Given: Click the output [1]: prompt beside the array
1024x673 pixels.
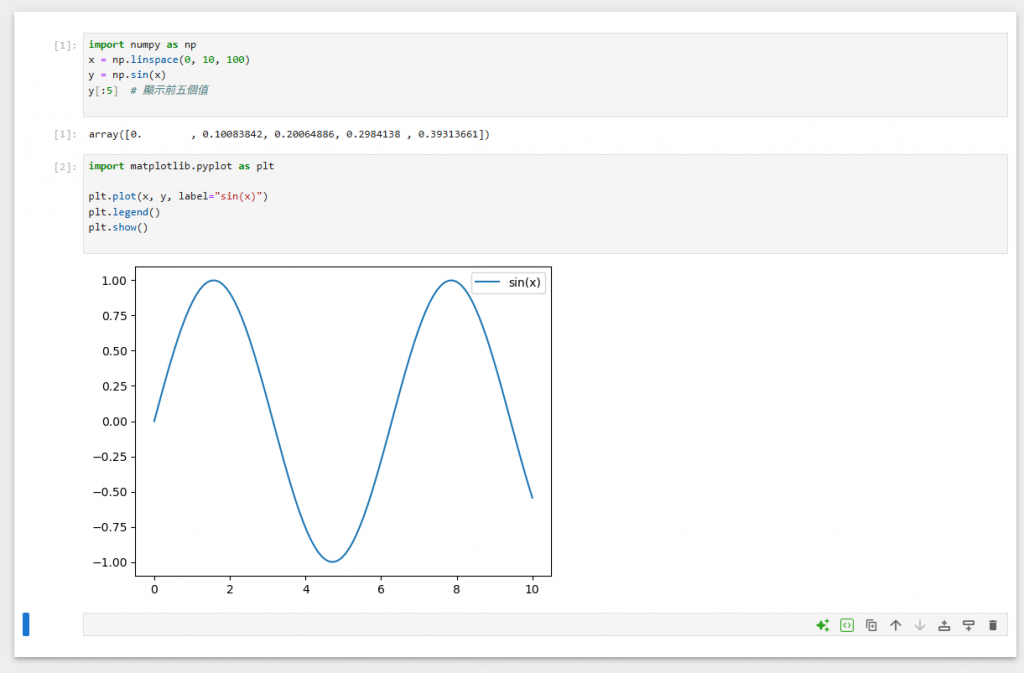Looking at the screenshot, I should [65, 134].
